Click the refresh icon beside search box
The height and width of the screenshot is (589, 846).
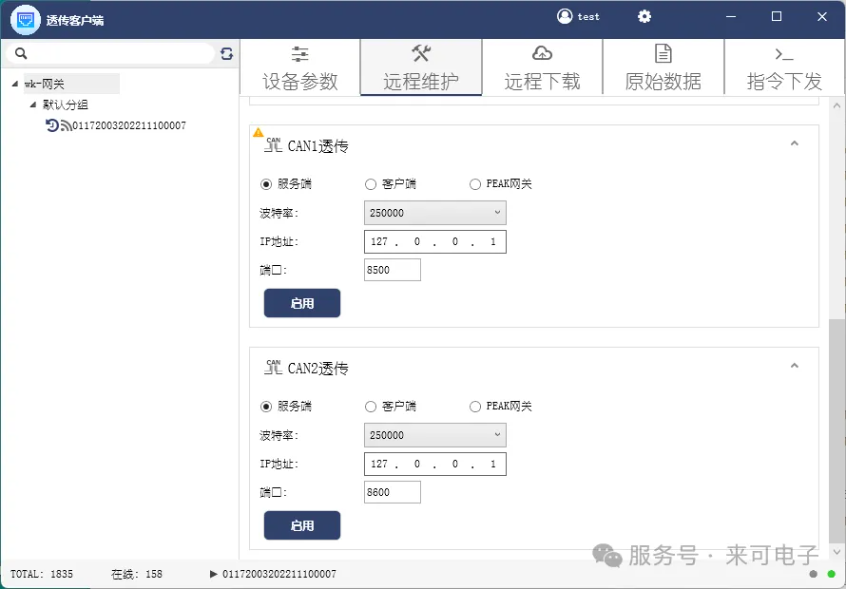(x=227, y=53)
